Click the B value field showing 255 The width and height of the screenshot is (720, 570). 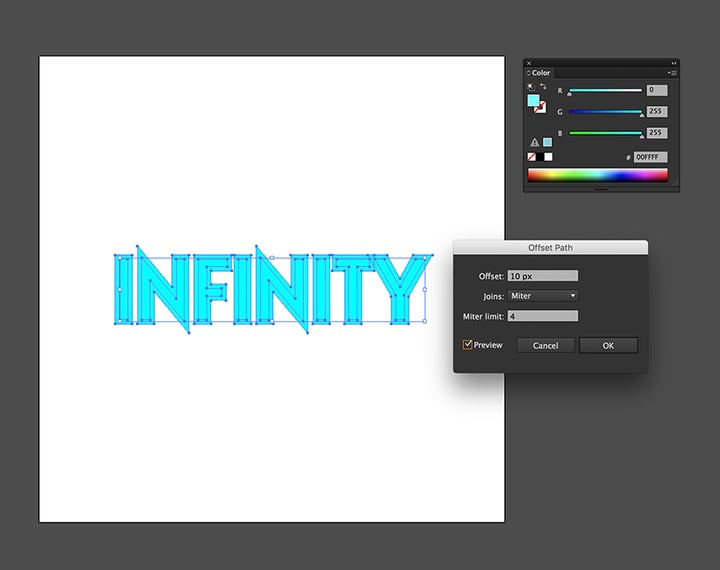click(x=657, y=133)
